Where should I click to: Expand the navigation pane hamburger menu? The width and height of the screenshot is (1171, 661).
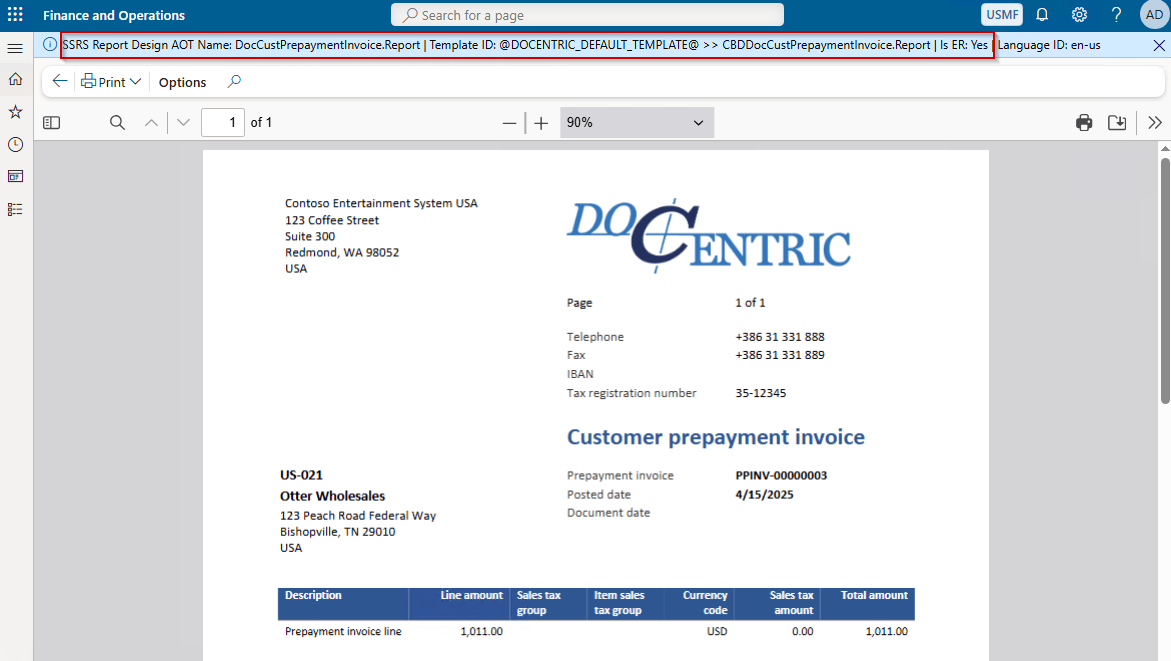(15, 49)
